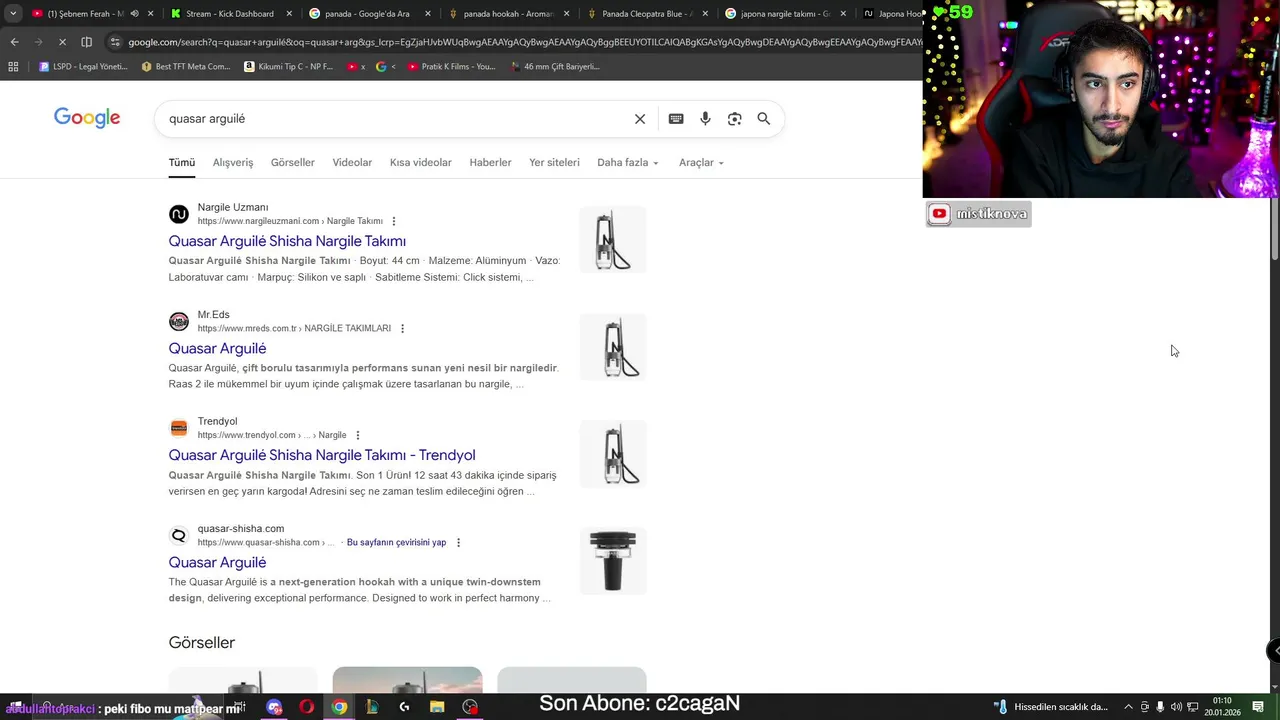This screenshot has height=720, width=1280.
Task: Click the magnifier search submit icon
Action: click(764, 119)
